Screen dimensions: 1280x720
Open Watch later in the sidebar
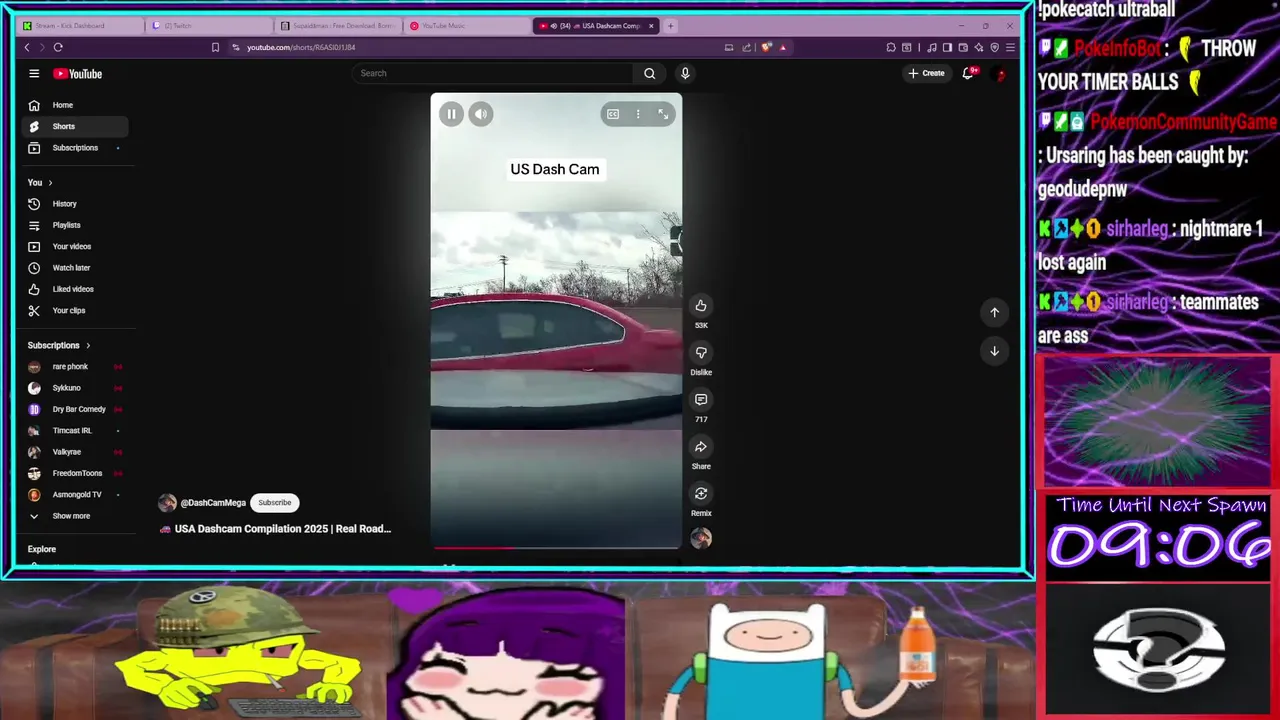point(75,268)
